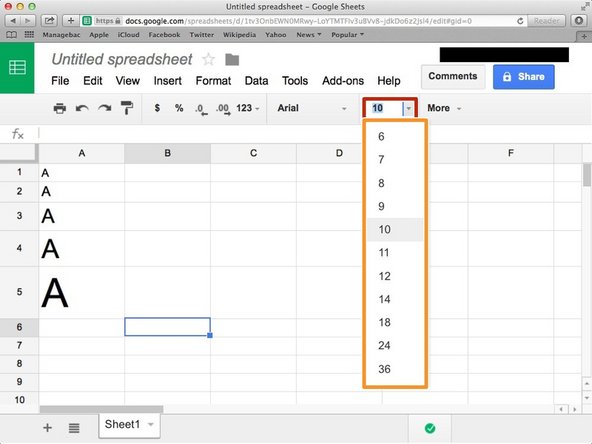Click the font size dropdown arrow
Image resolution: width=592 pixels, height=444 pixels.
point(409,108)
